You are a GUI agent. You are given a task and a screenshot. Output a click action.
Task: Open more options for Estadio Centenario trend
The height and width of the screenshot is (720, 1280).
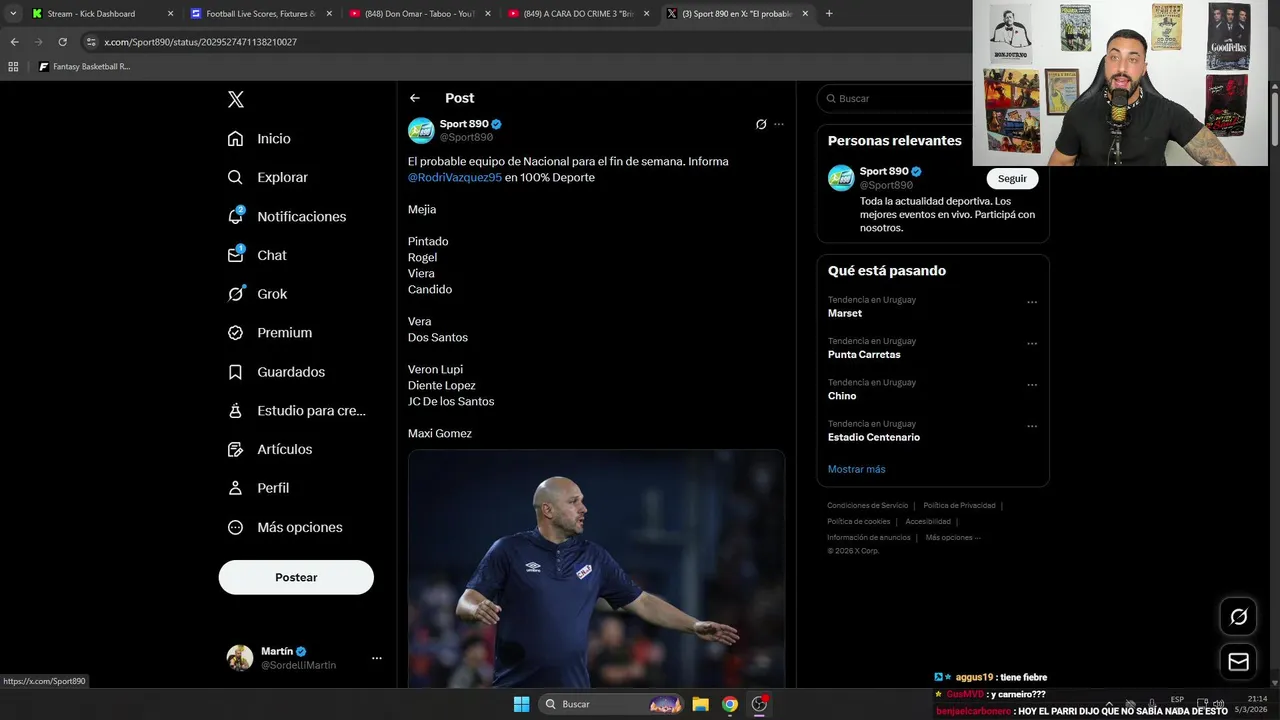1032,426
